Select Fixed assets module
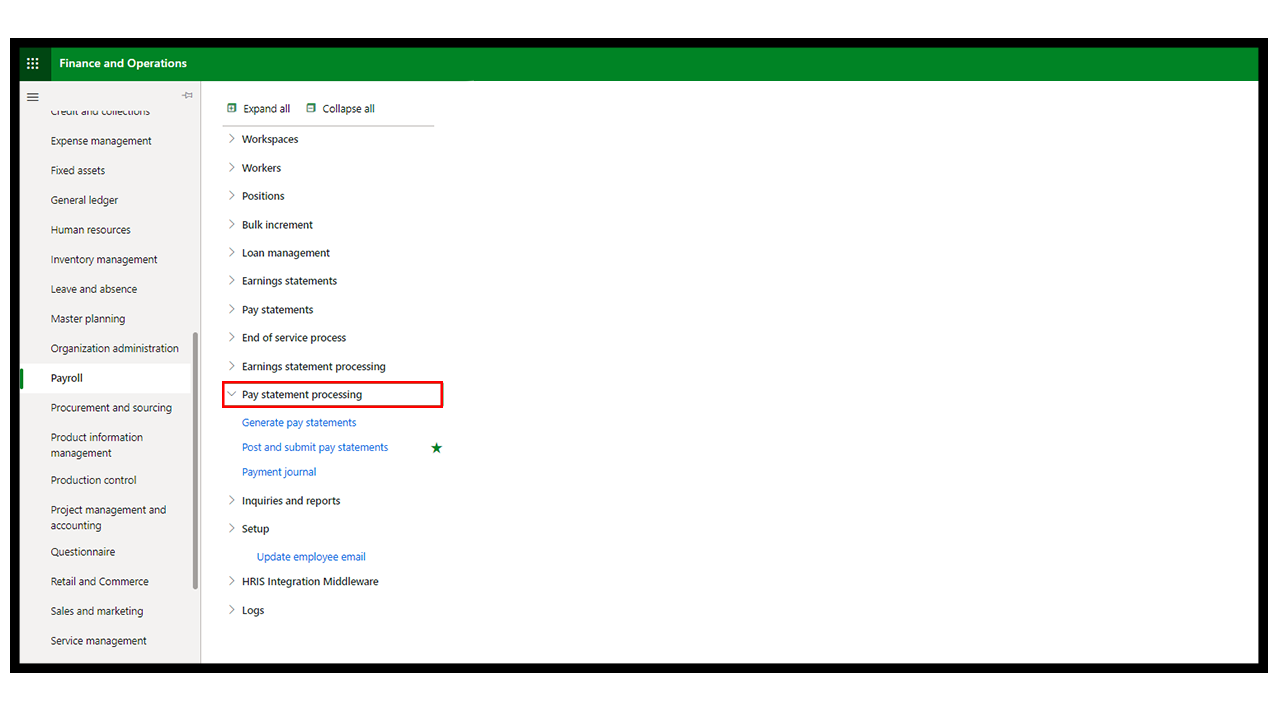This screenshot has width=1280, height=720. [78, 171]
